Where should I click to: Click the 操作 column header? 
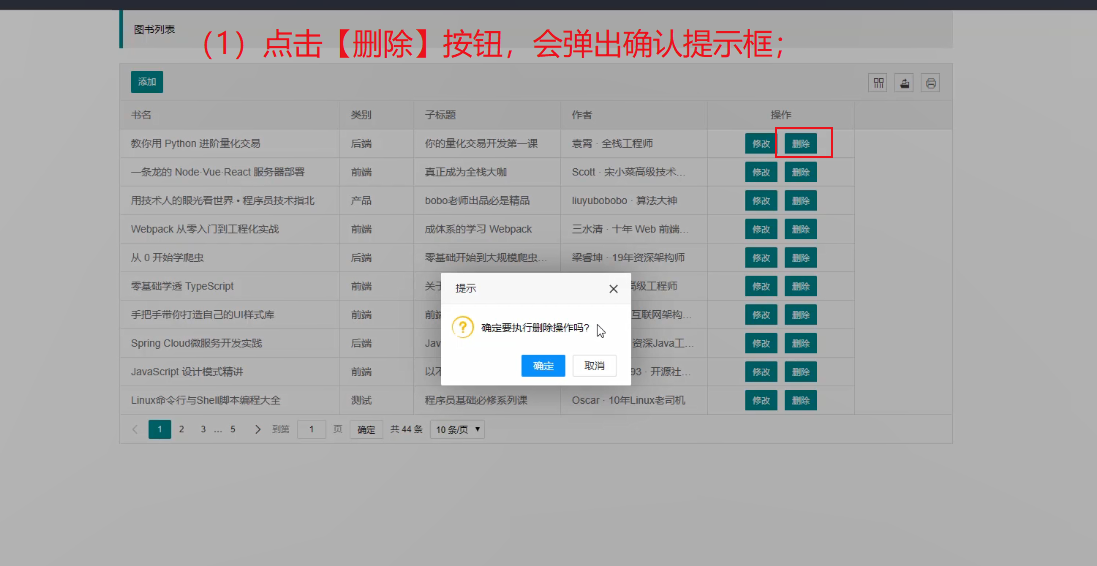781,115
